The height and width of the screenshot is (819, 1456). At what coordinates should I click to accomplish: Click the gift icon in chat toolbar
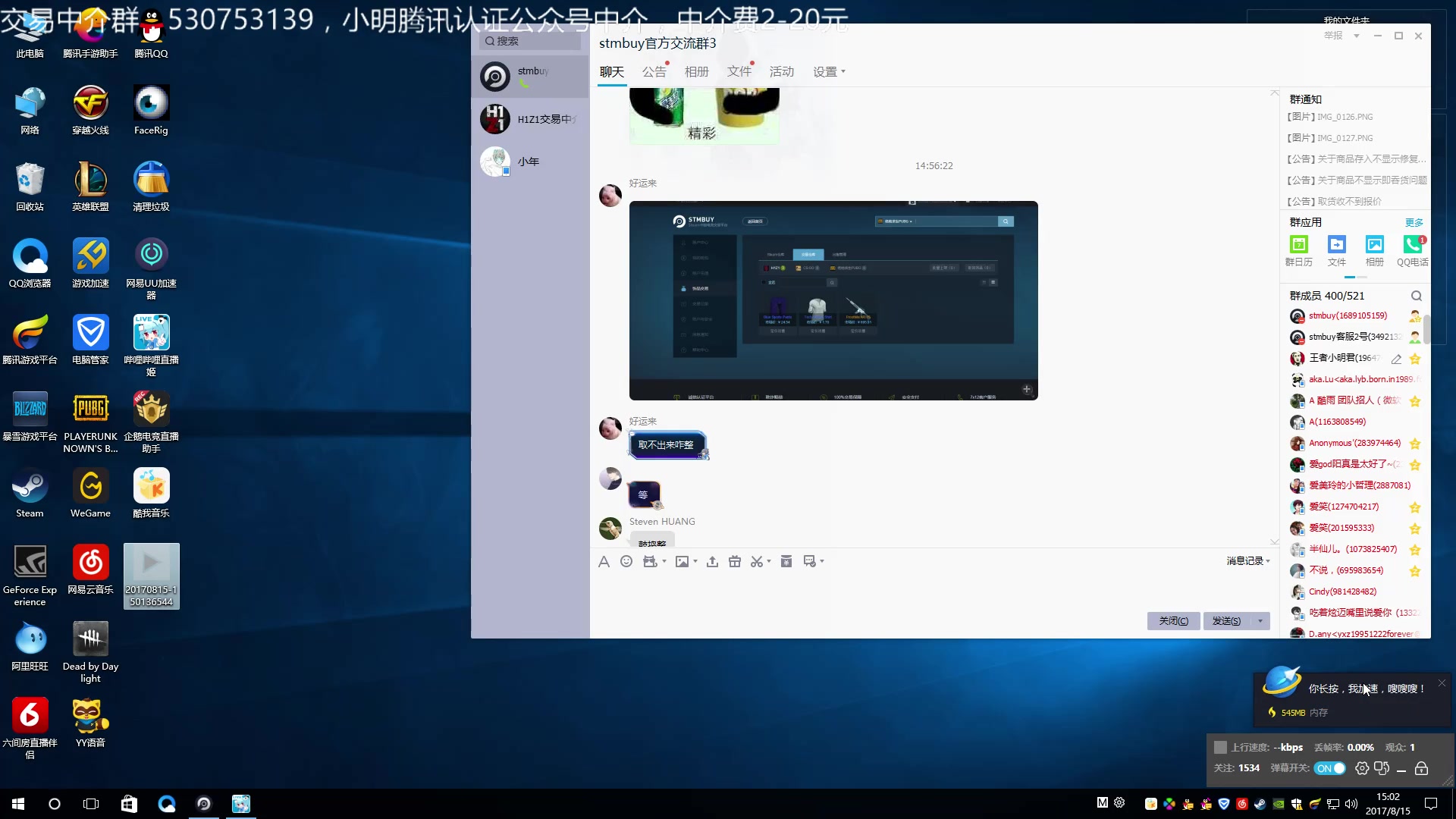pos(735,561)
